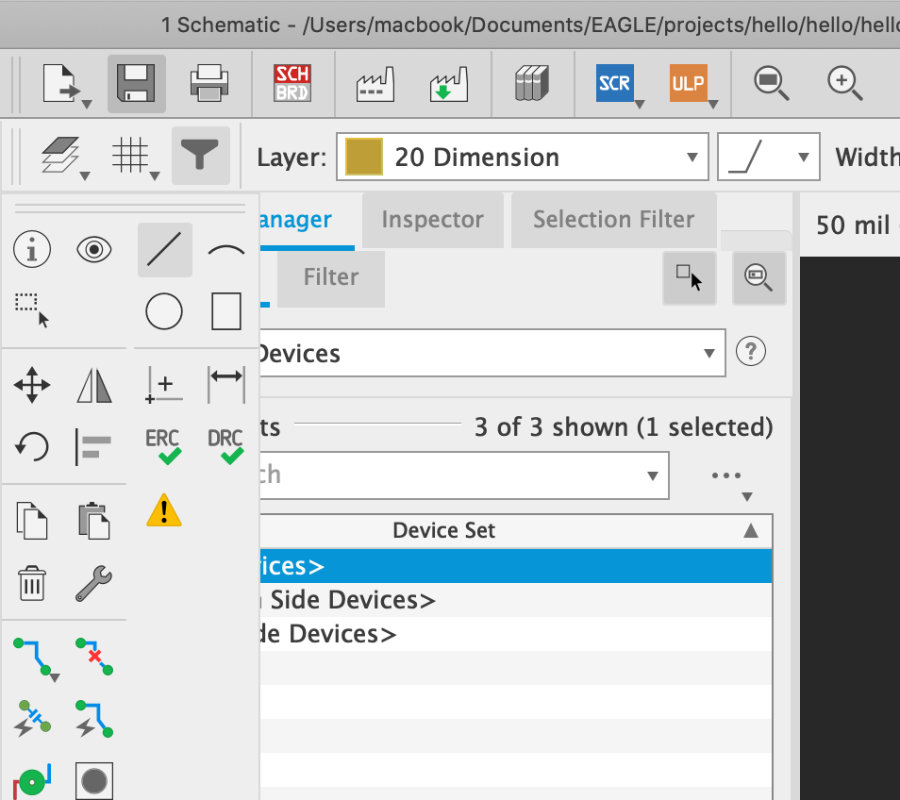Open the CAM processor factory icon
The image size is (900, 800).
[x=375, y=84]
